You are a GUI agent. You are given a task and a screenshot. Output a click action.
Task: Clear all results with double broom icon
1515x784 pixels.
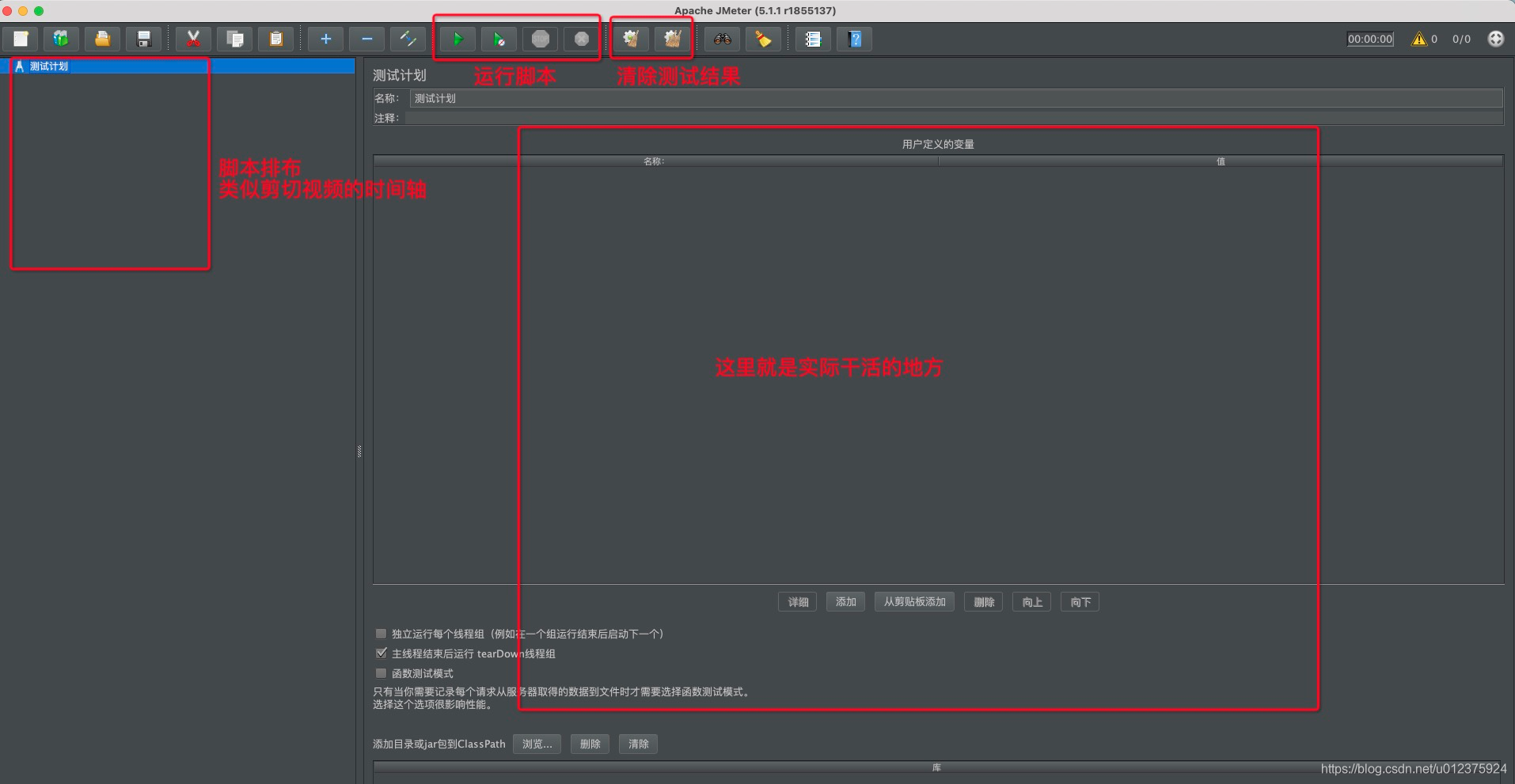tap(672, 39)
